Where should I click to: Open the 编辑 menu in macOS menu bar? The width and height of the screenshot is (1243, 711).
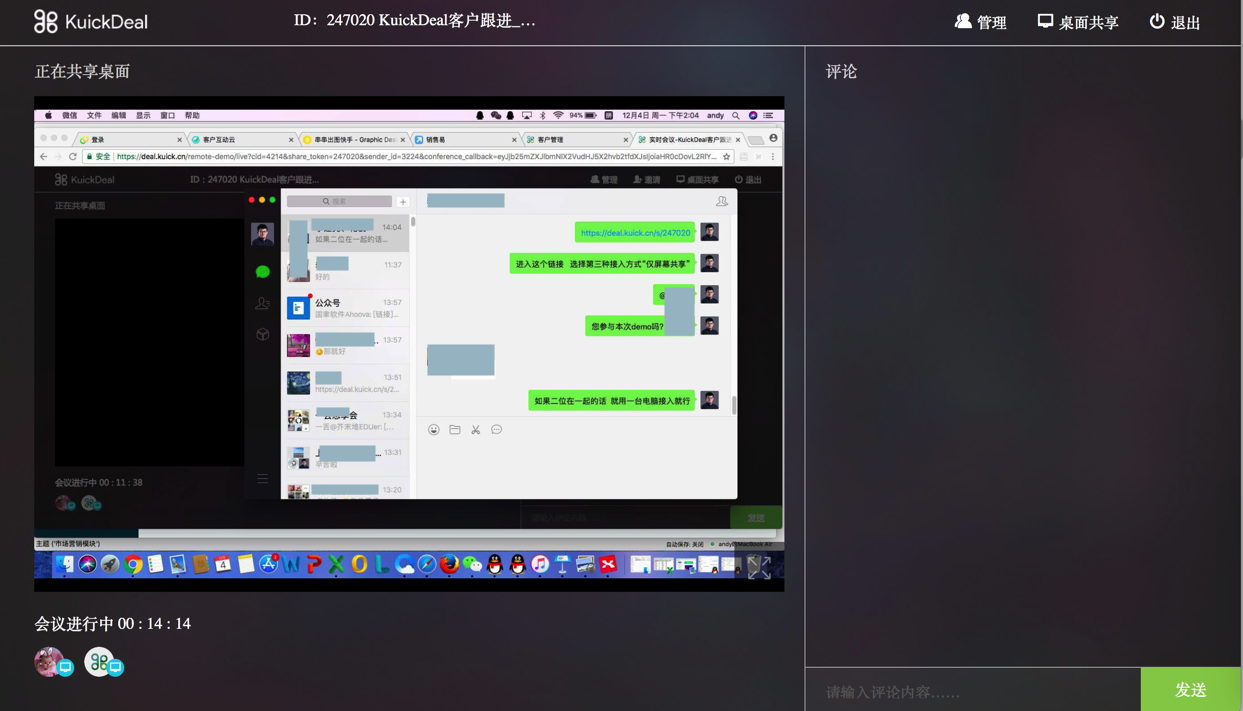click(x=119, y=115)
